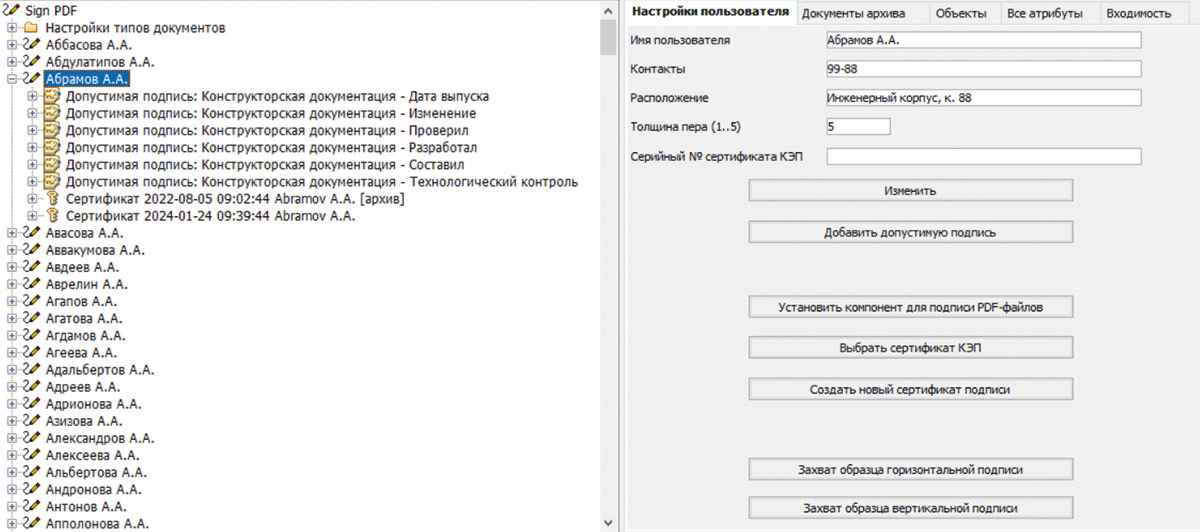Viewport: 1200px width, 532px height.
Task: Focus the Серийный № сертификата КЭП field
Action: point(983,157)
